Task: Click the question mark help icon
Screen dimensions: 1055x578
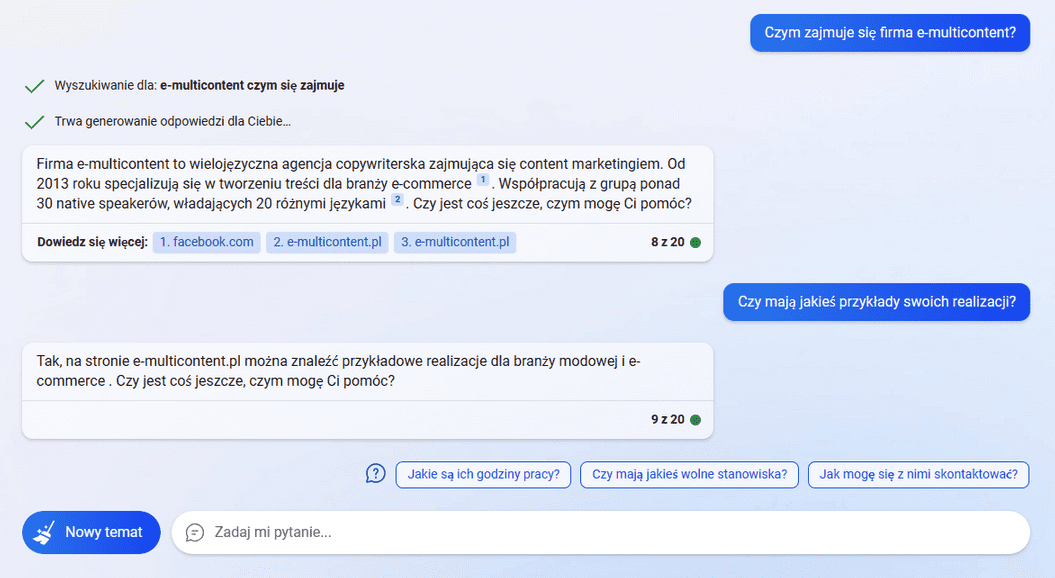Action: (375, 474)
